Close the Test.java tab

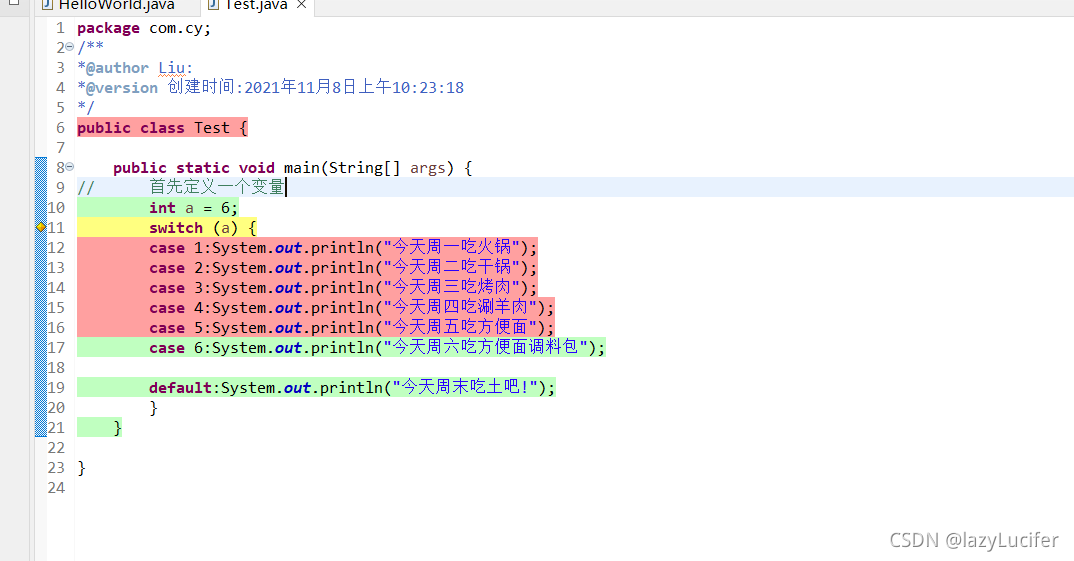click(x=301, y=5)
